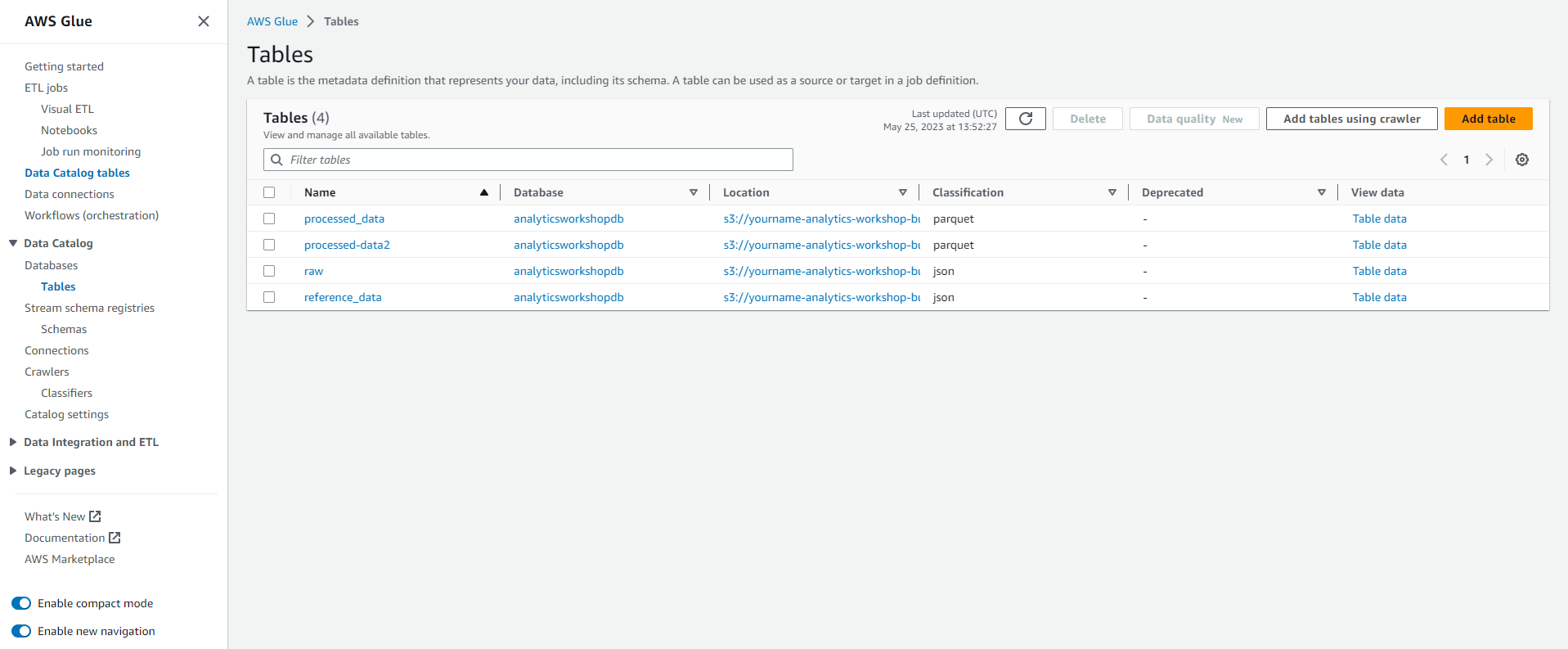The image size is (1568, 649).
Task: View Table data for reference_data
Action: click(x=1379, y=297)
